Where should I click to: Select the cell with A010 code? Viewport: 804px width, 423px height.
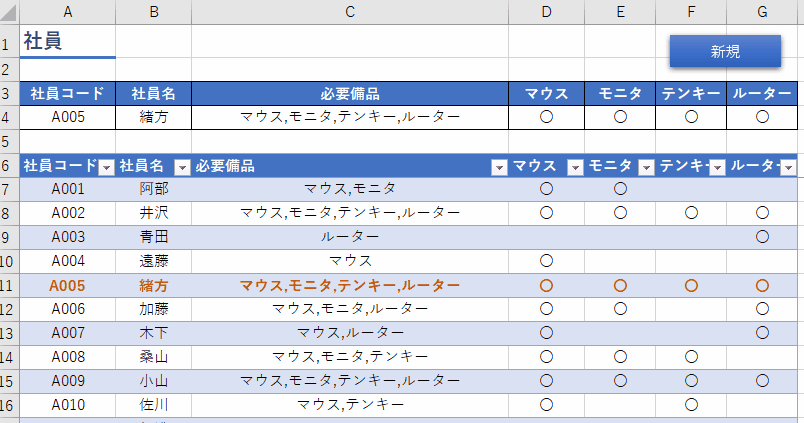click(68, 405)
